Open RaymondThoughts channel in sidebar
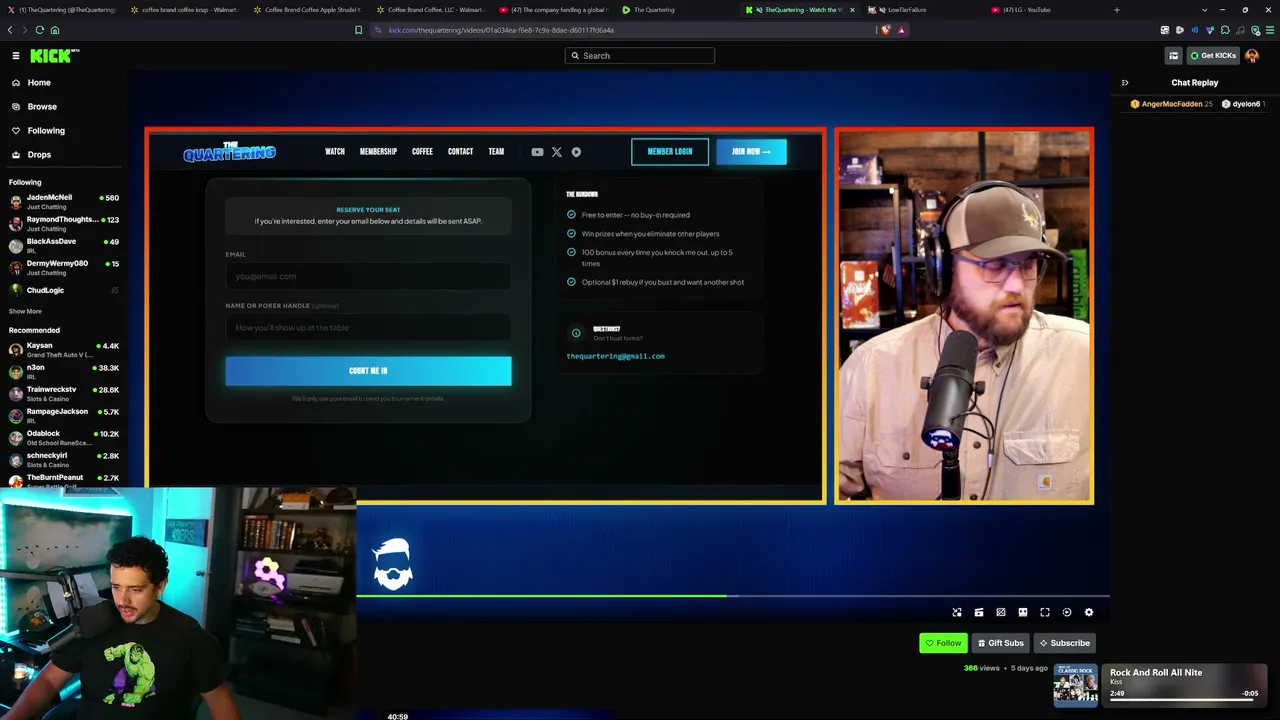The image size is (1280, 720). (x=64, y=224)
